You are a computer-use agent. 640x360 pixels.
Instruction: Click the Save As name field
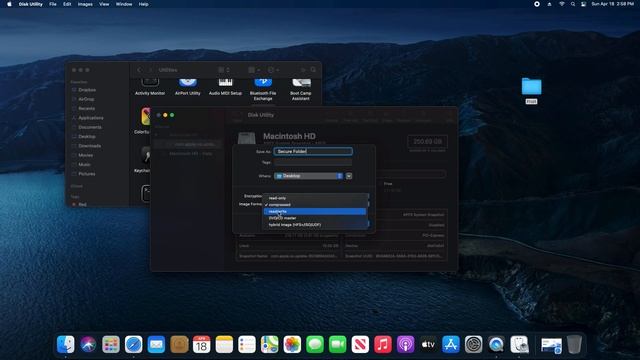(x=313, y=151)
